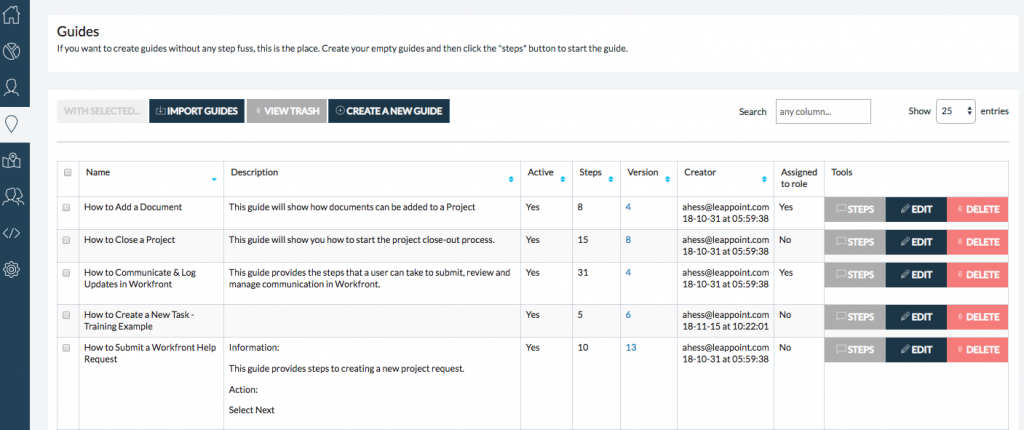
Task: Focus the Search any column input field
Action: pos(822,112)
